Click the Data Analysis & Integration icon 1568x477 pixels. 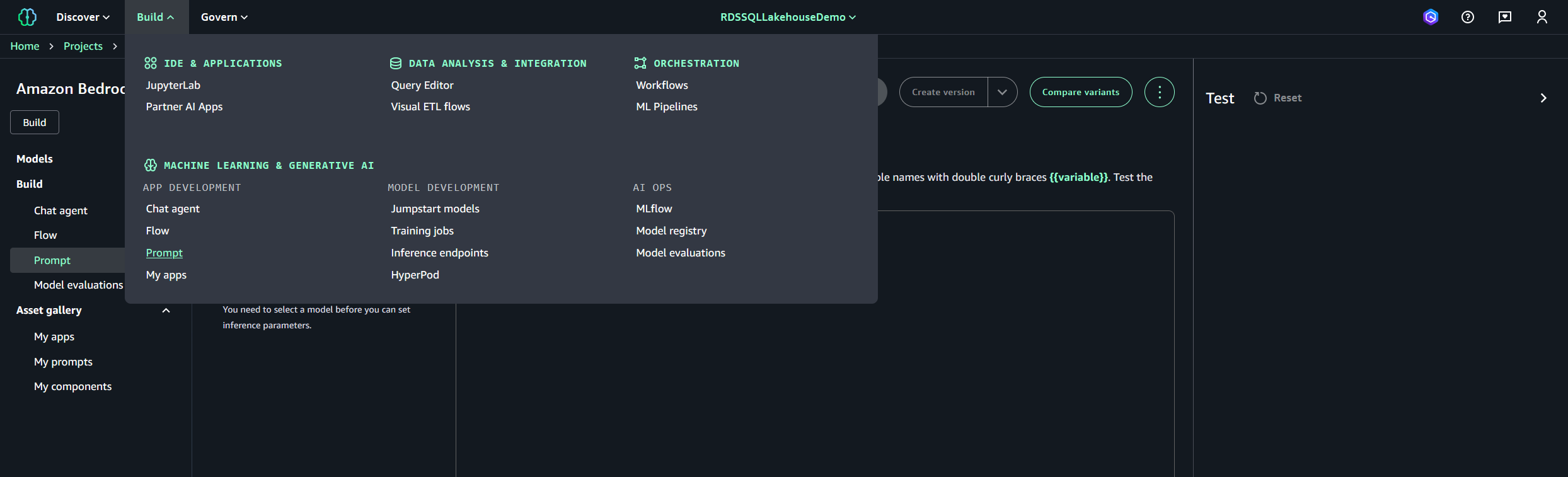point(396,63)
